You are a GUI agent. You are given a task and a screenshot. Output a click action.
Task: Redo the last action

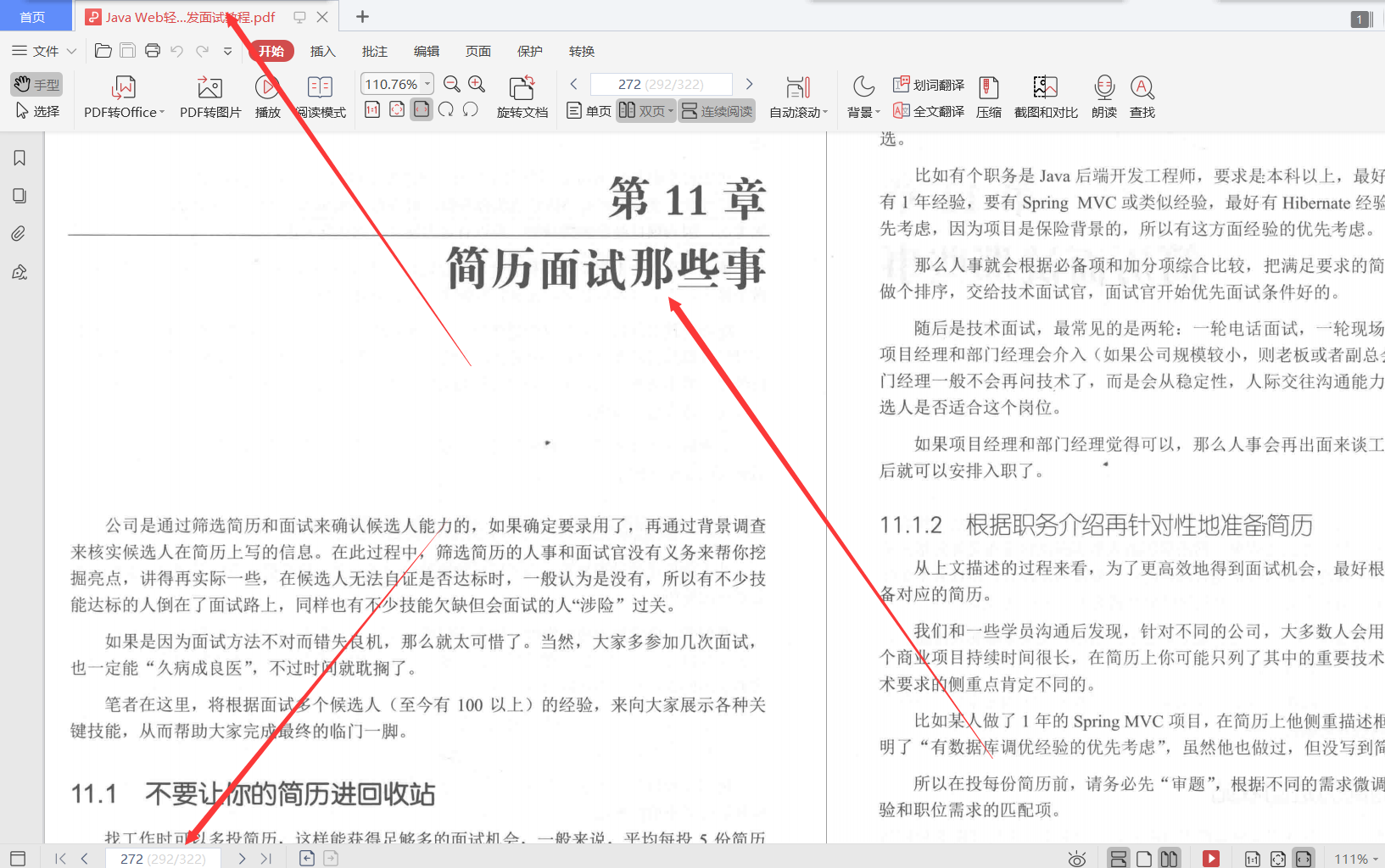202,51
